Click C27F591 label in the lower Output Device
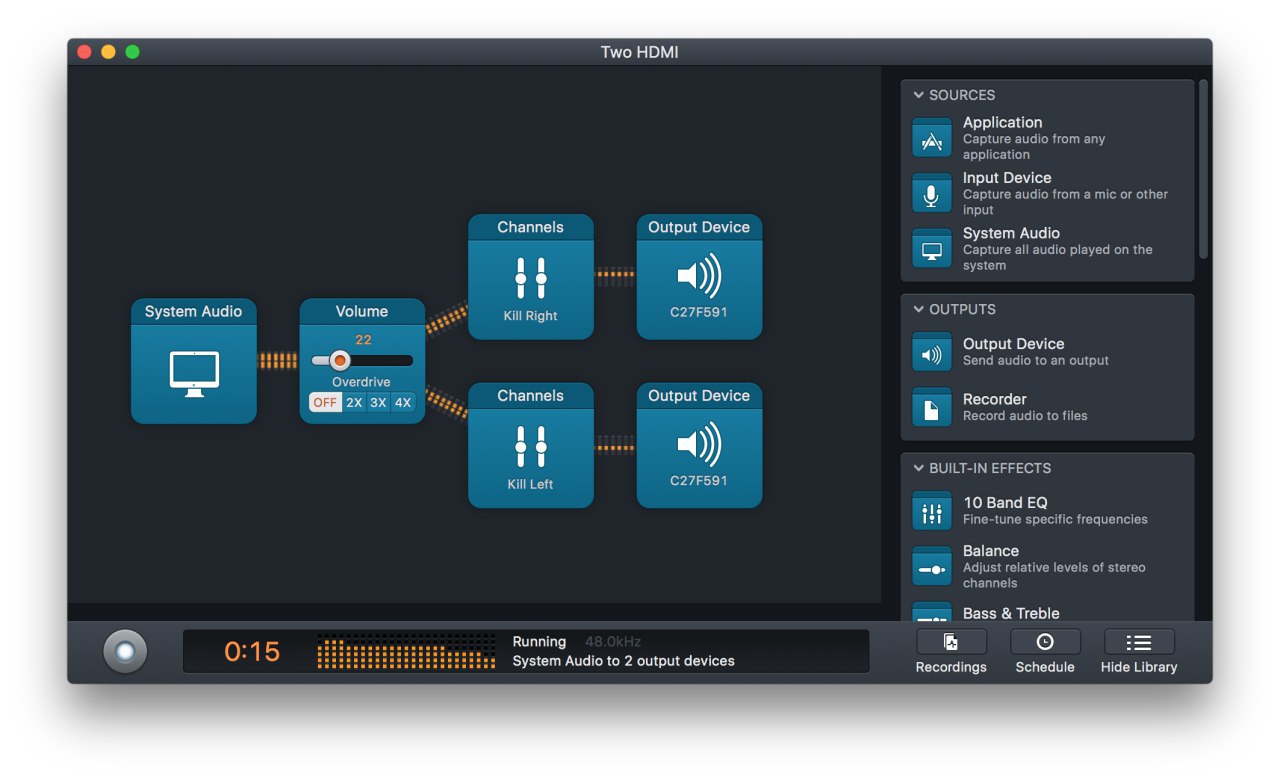The height and width of the screenshot is (780, 1280). pos(699,480)
